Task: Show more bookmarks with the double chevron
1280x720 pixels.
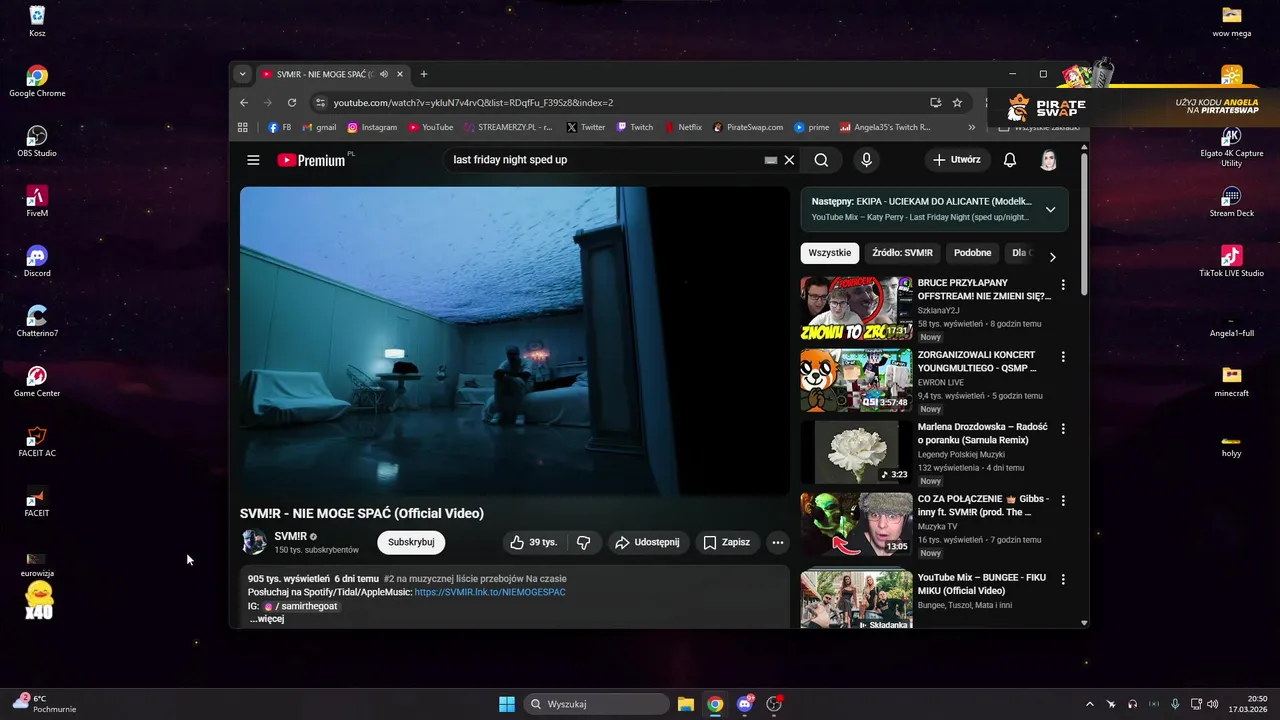Action: pos(971,127)
